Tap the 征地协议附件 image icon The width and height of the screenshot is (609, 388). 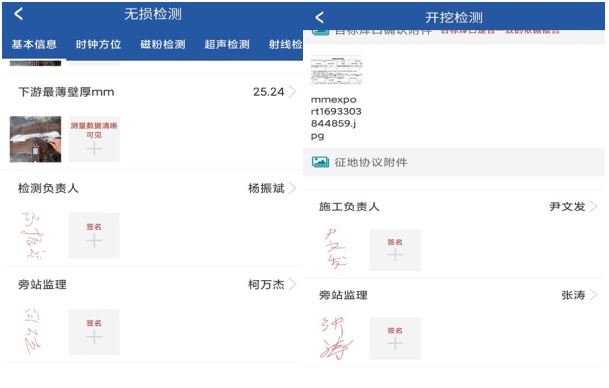(x=320, y=162)
